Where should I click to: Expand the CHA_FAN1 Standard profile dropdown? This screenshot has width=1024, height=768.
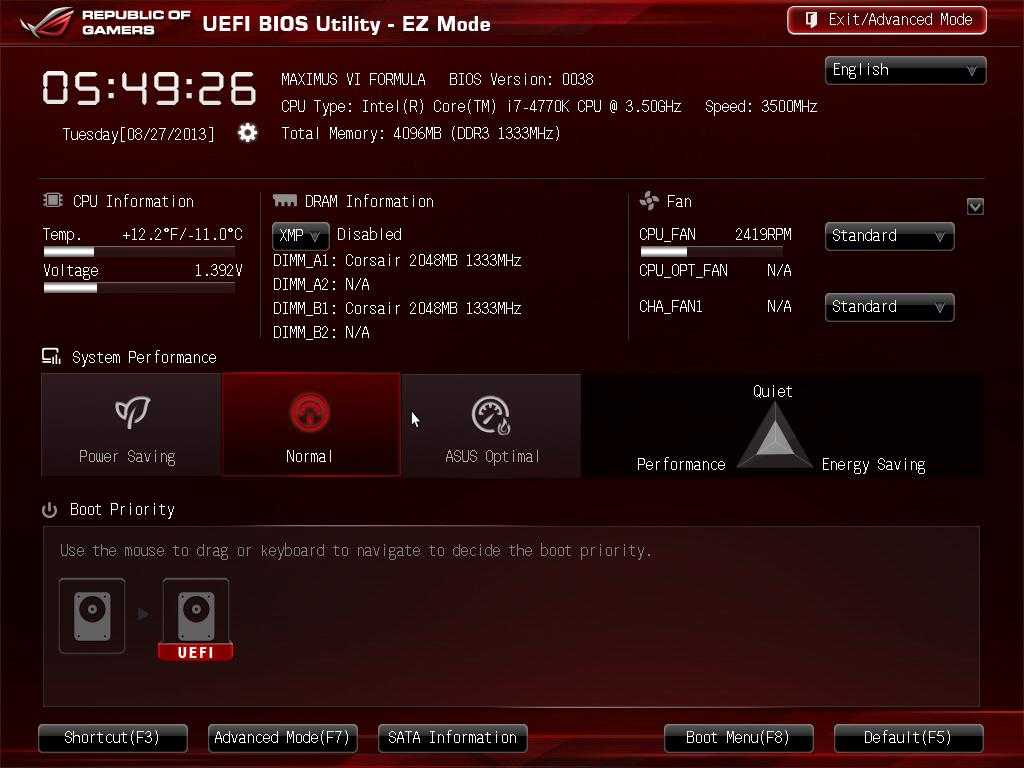point(889,307)
